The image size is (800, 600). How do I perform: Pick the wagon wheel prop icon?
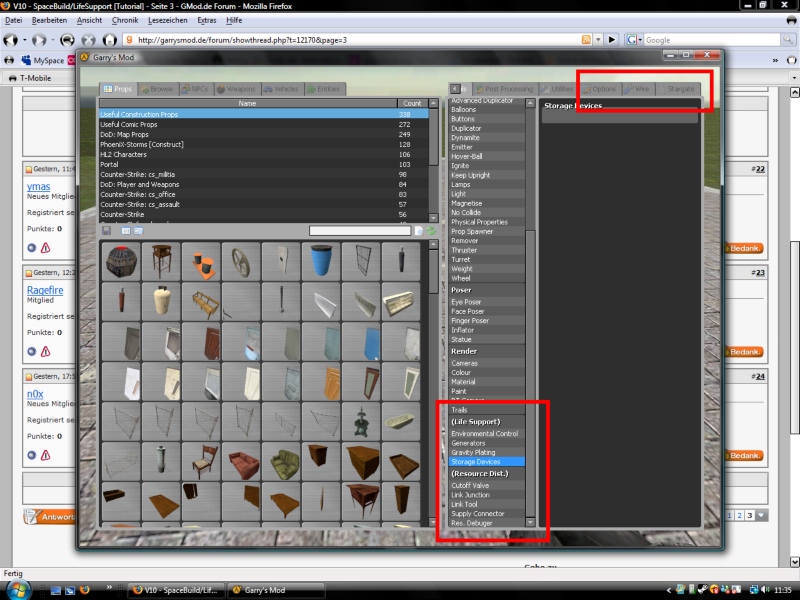(241, 262)
